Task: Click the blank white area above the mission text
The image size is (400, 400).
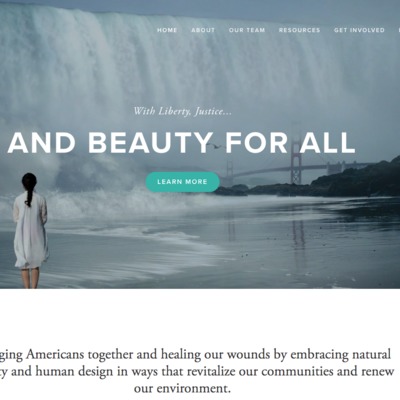Action: point(200,317)
